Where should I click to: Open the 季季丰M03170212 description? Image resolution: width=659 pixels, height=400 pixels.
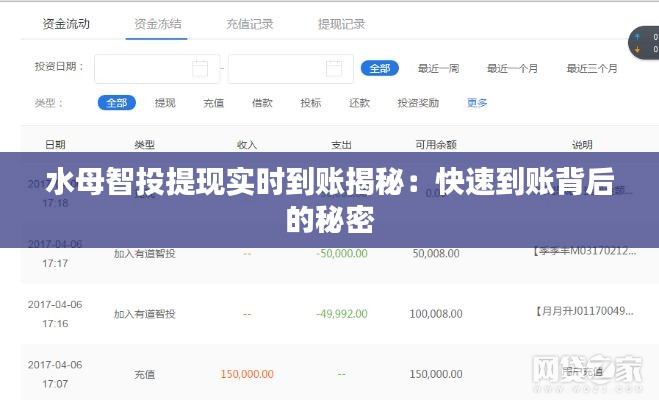pyautogui.click(x=585, y=251)
